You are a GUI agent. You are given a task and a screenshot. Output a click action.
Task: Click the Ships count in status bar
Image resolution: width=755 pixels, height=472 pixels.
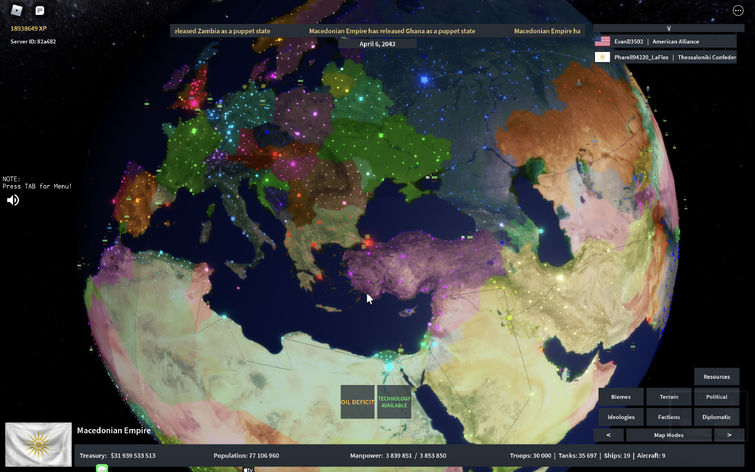(616, 456)
